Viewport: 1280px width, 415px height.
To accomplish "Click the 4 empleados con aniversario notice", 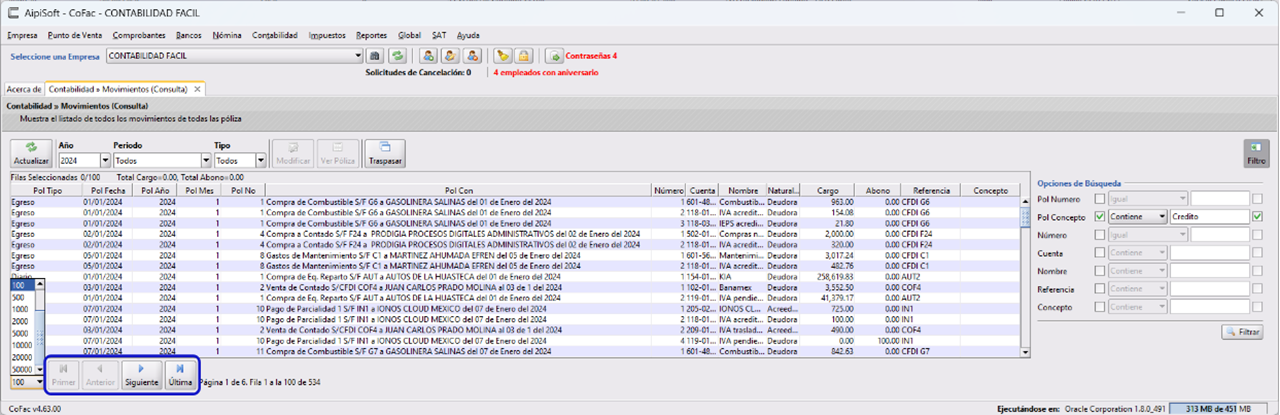I will coord(545,73).
